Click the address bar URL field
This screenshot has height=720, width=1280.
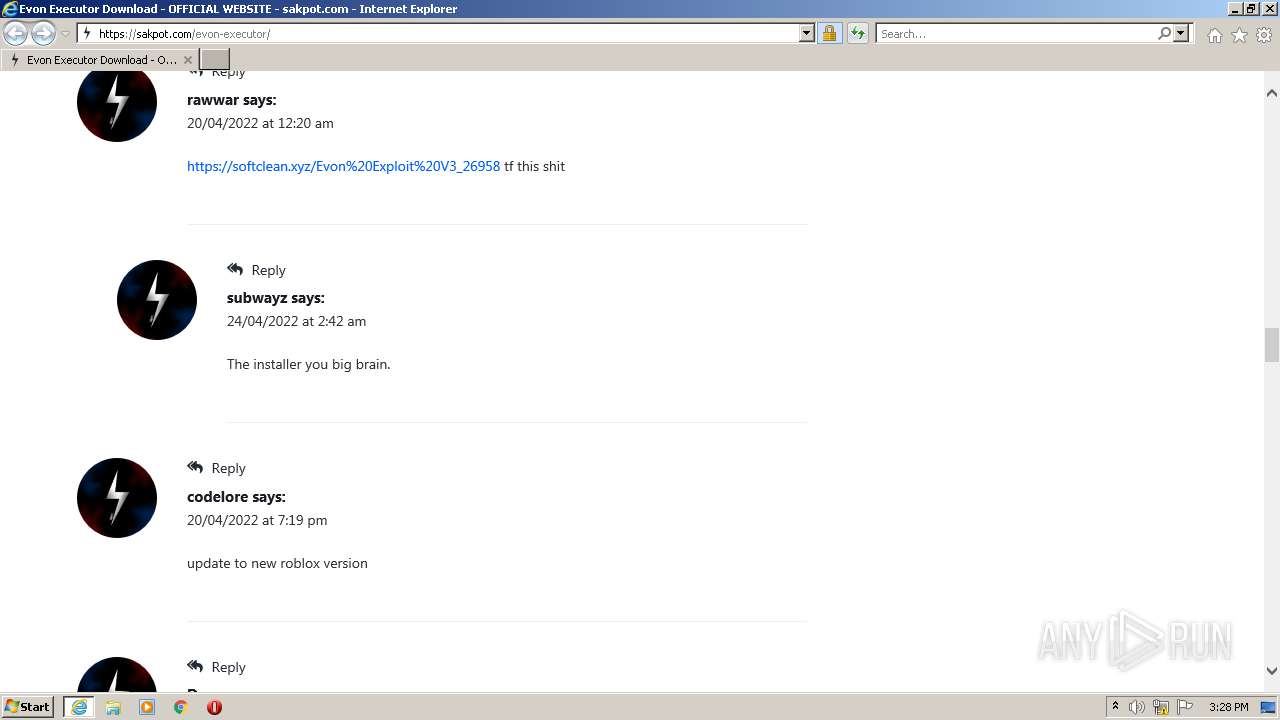click(x=438, y=34)
